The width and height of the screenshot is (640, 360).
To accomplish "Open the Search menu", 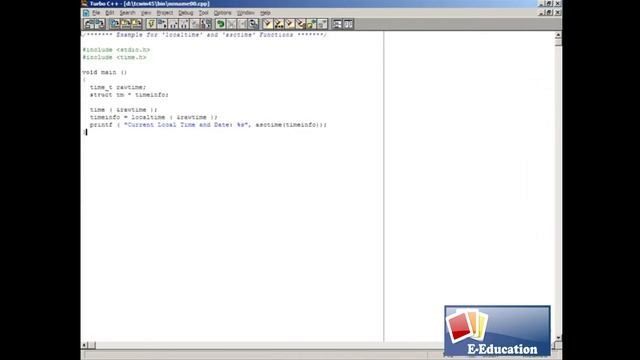I will [127, 13].
